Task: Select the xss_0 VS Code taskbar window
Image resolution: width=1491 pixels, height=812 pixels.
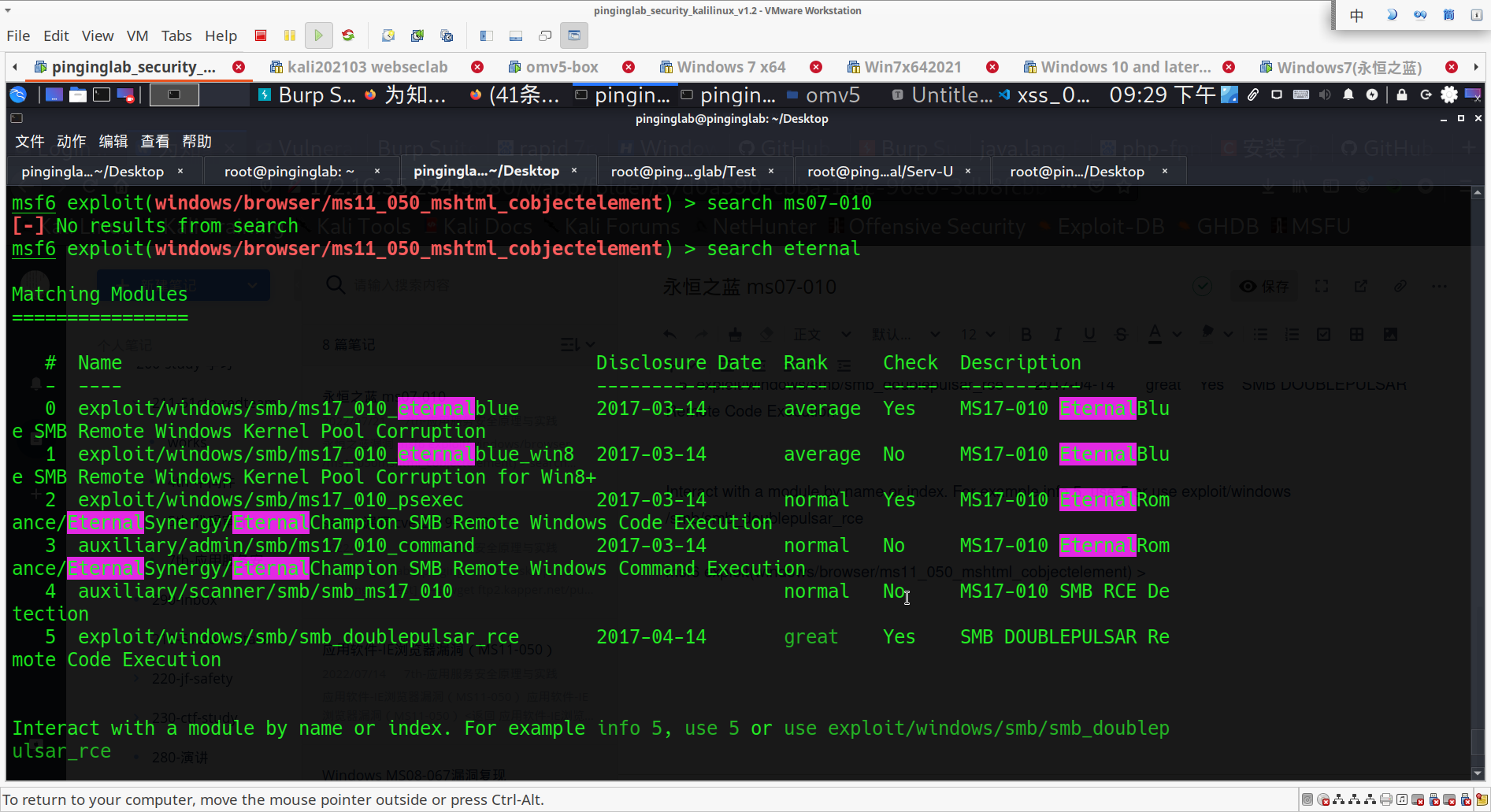Action: (x=1045, y=95)
